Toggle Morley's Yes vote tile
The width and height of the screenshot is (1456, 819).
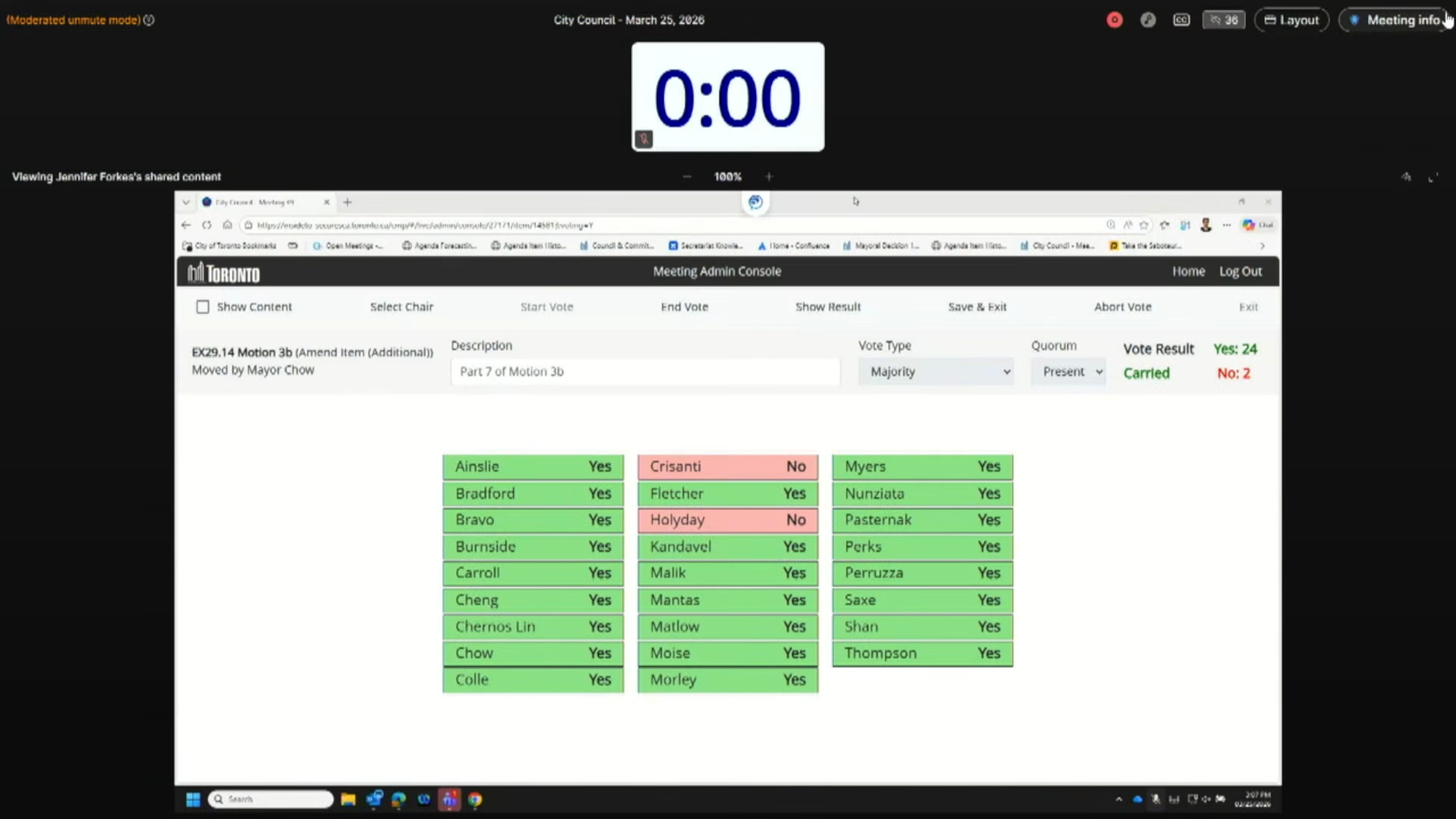728,680
